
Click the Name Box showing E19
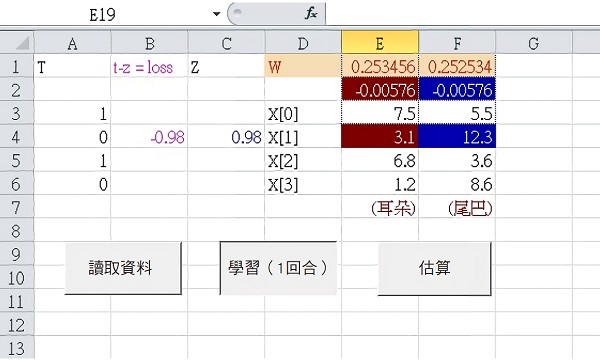point(104,15)
